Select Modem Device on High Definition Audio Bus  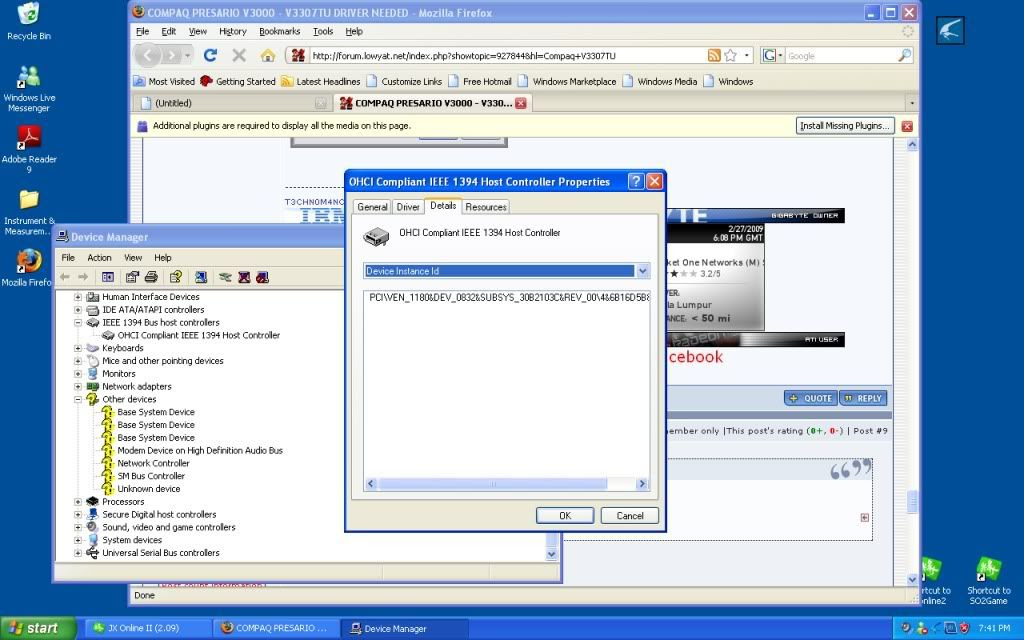coord(200,451)
